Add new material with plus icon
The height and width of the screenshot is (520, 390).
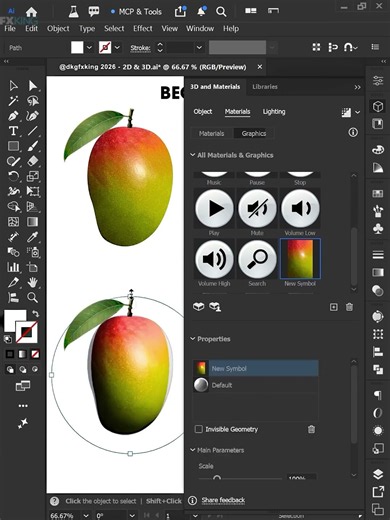333,307
